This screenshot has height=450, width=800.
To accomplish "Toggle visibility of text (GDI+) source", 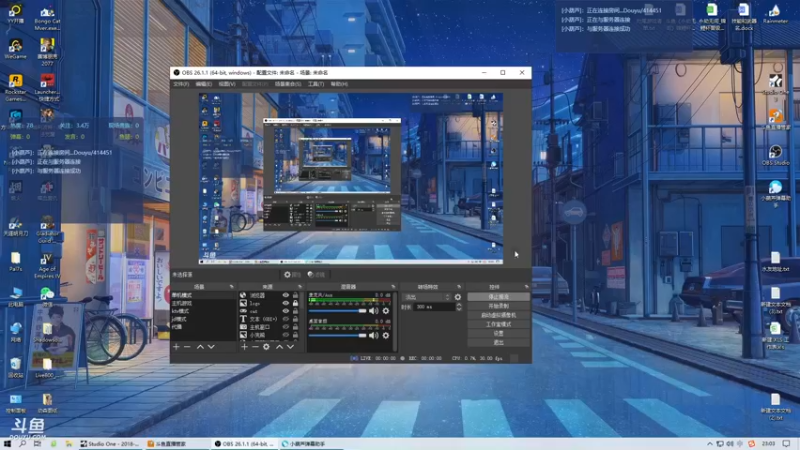I will tap(286, 319).
